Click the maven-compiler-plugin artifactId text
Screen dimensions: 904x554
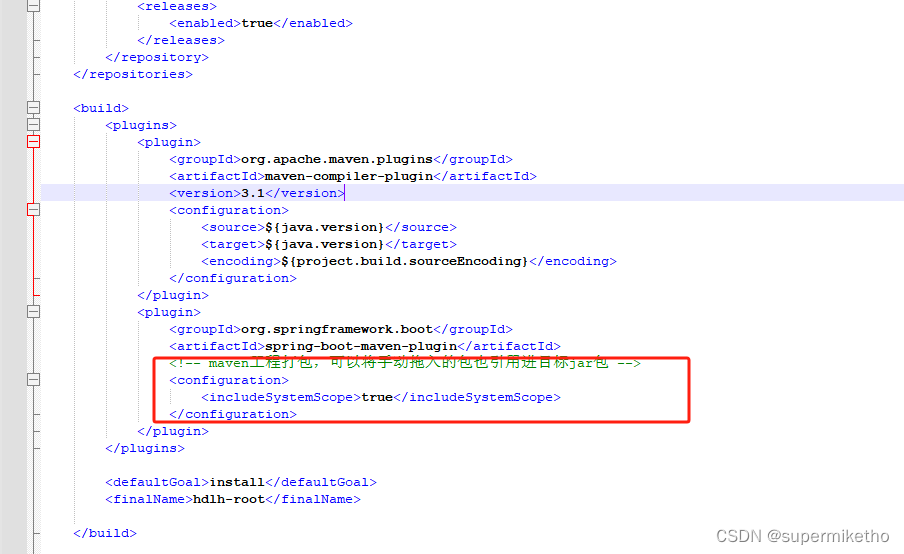(x=349, y=176)
